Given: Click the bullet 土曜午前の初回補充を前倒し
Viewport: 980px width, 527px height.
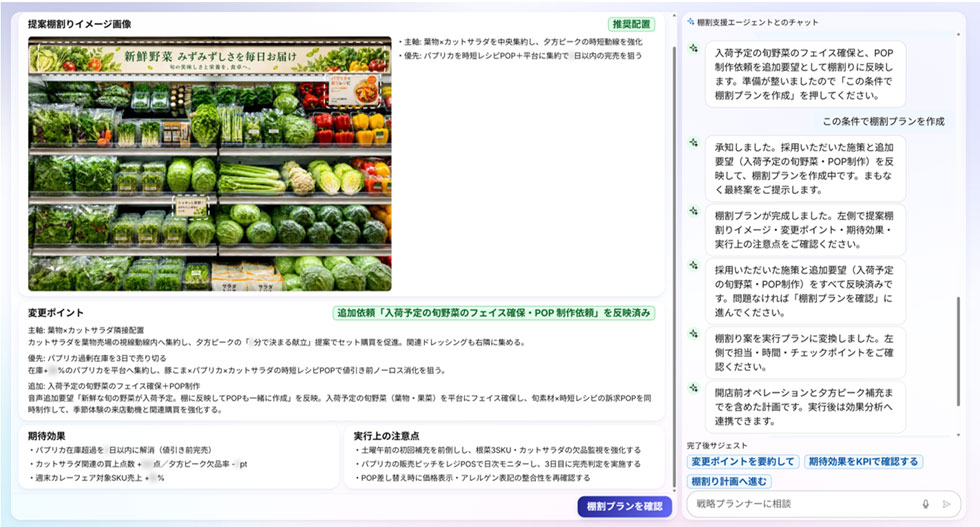Looking at the screenshot, I should tap(499, 450).
